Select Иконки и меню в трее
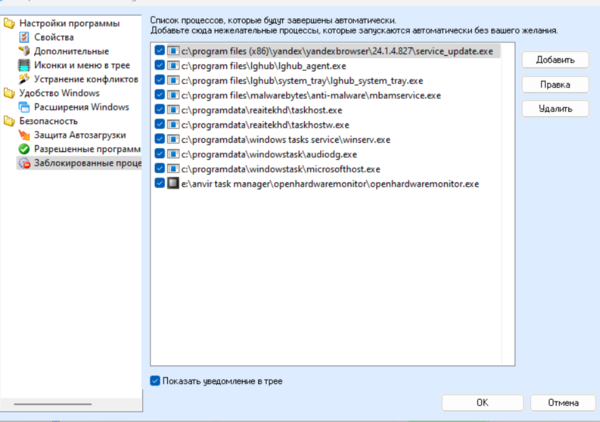Image resolution: width=600 pixels, height=422 pixels. tap(82, 65)
